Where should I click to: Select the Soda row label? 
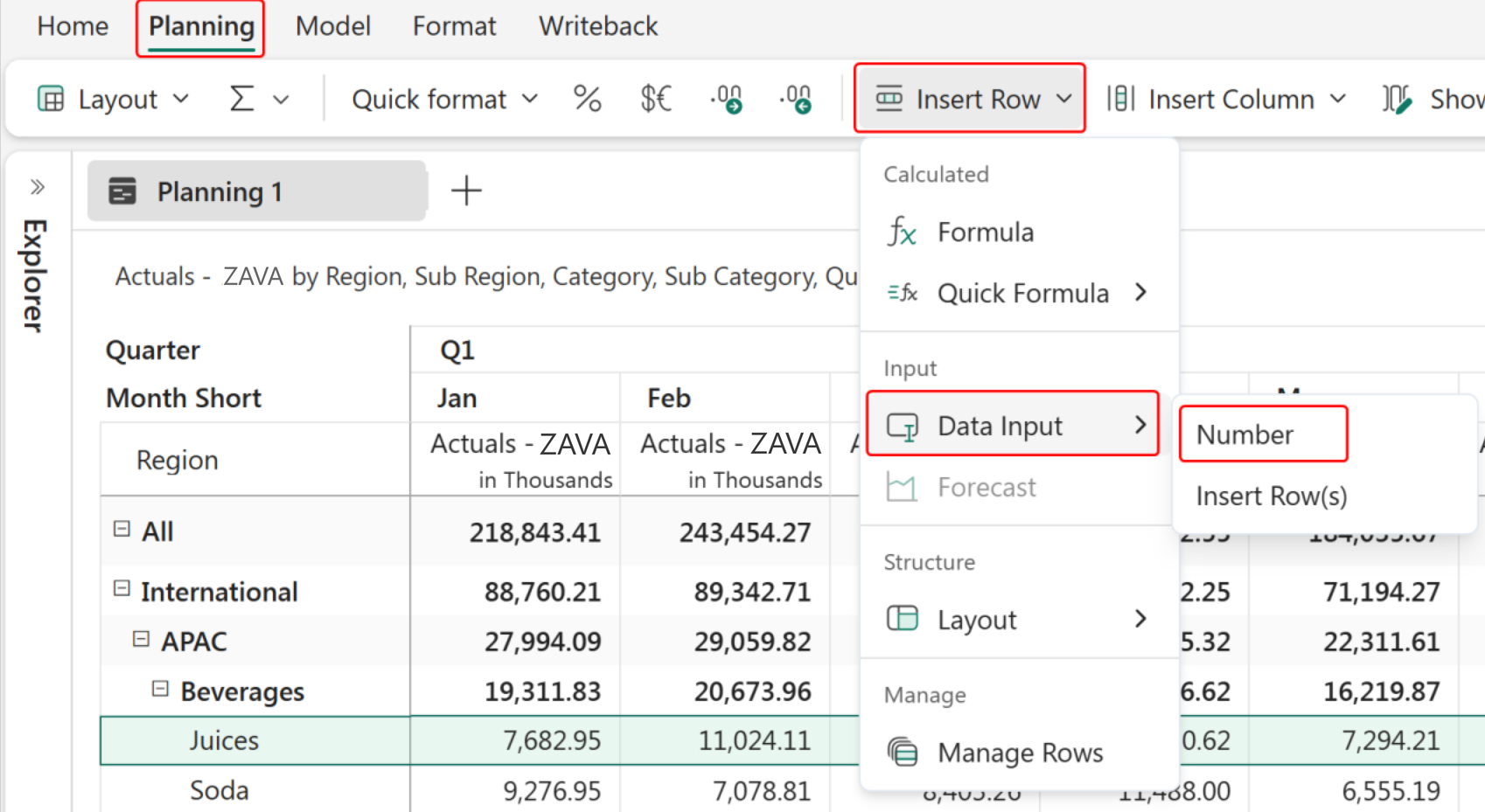(220, 790)
